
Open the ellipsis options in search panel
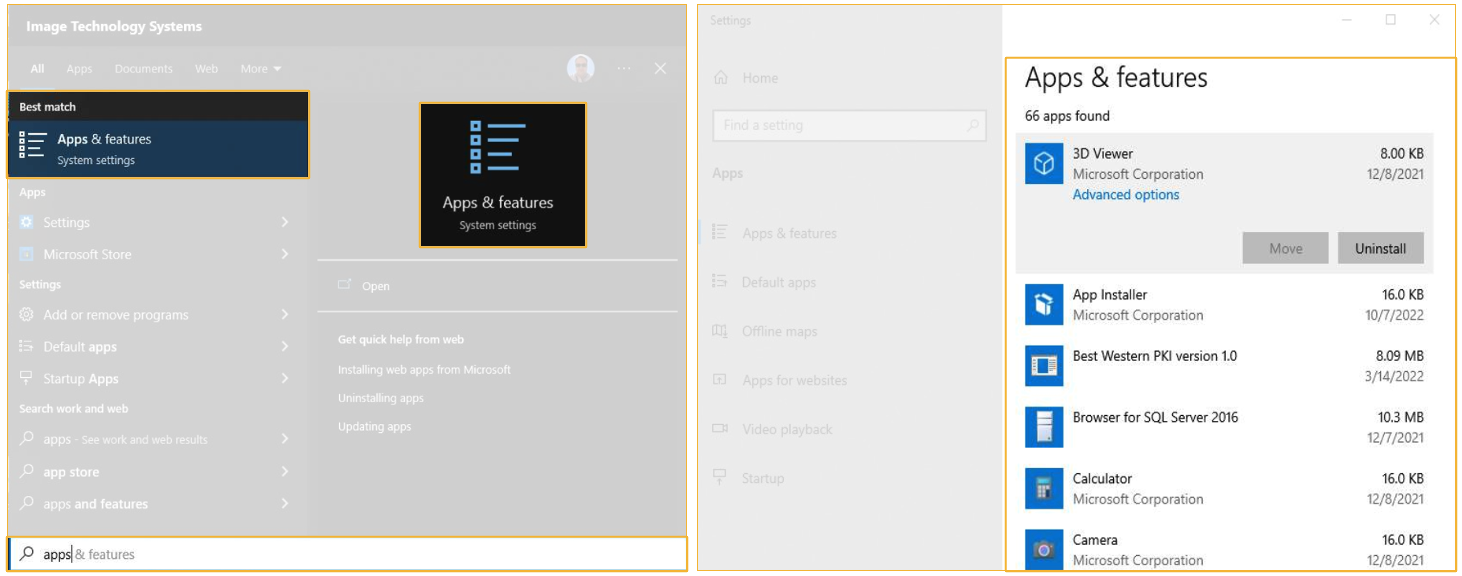[x=624, y=68]
